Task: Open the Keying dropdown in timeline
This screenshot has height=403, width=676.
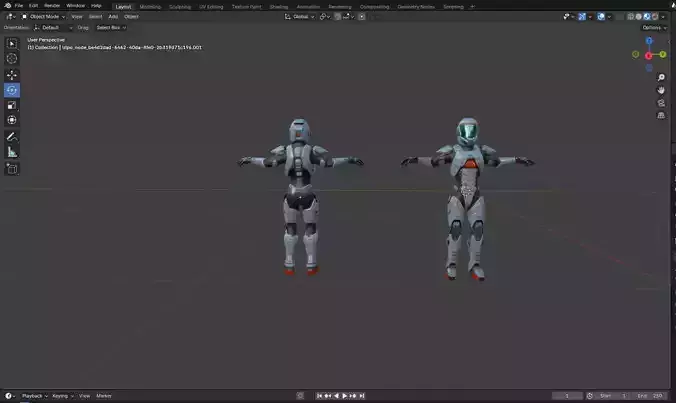Action: pos(63,396)
